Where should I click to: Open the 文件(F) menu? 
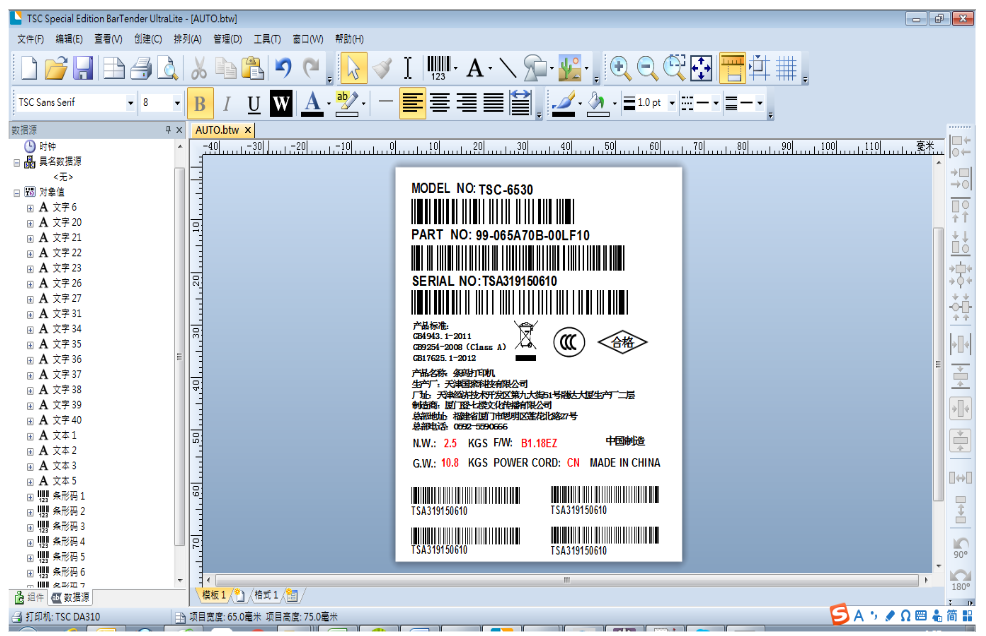(x=30, y=39)
